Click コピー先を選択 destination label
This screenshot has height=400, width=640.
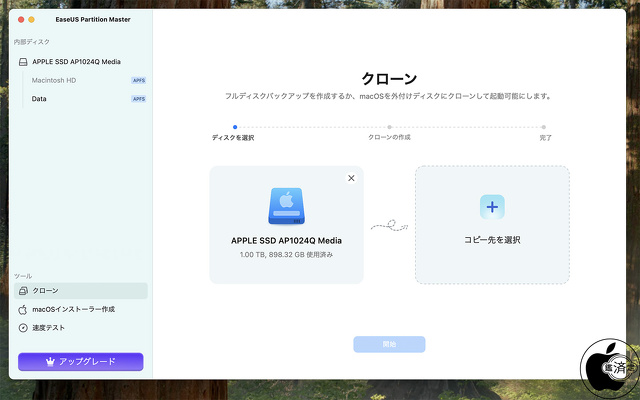click(492, 240)
